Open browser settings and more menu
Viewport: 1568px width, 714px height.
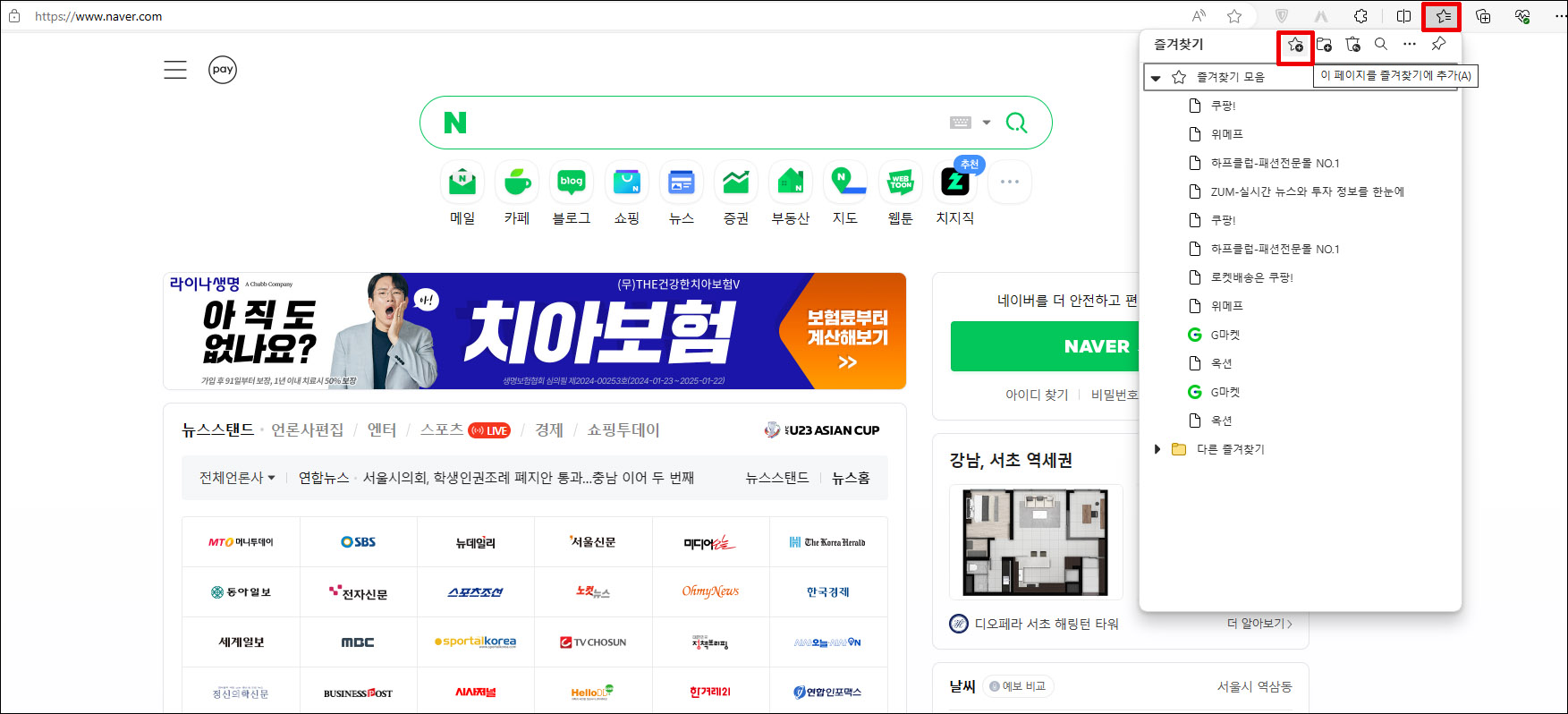[1561, 16]
